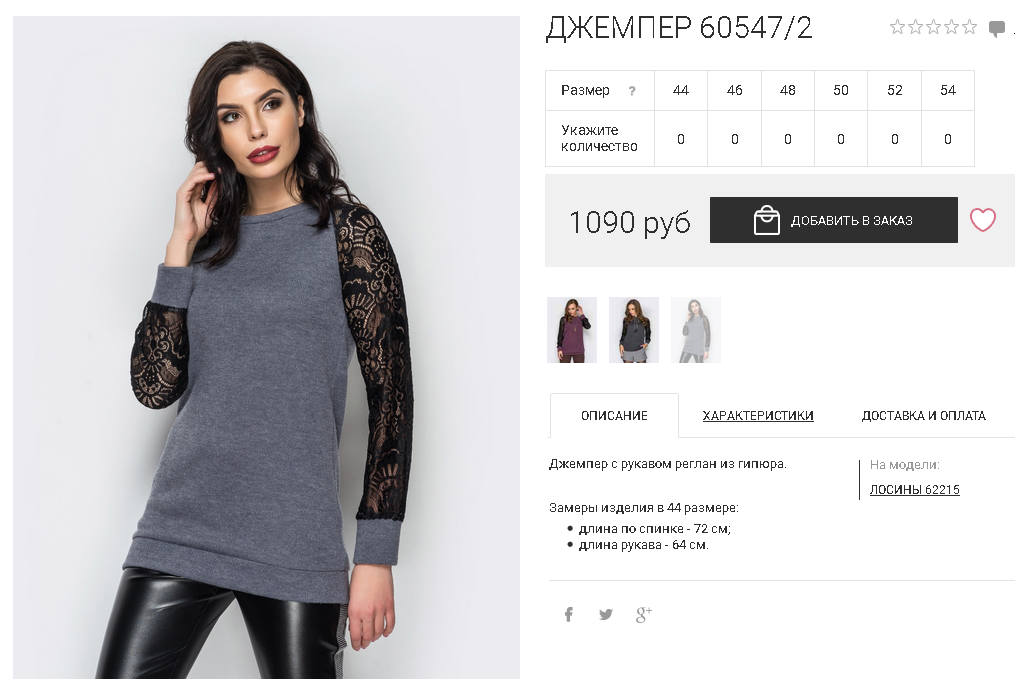
Task: Select quantity field for size 54
Action: (948, 139)
